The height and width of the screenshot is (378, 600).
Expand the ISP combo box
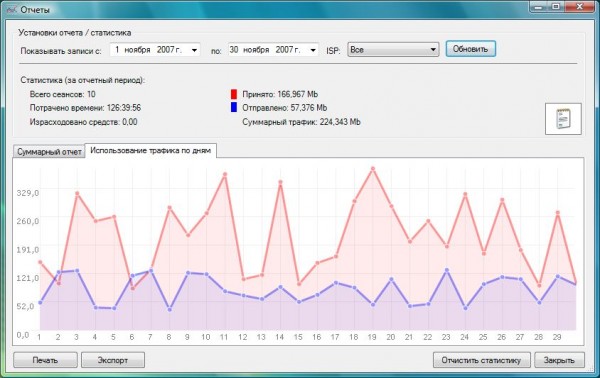tap(433, 50)
